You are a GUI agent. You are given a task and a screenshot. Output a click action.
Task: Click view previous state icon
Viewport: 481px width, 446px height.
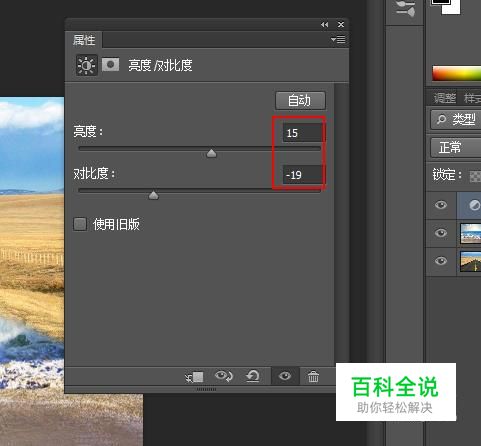tap(224, 376)
